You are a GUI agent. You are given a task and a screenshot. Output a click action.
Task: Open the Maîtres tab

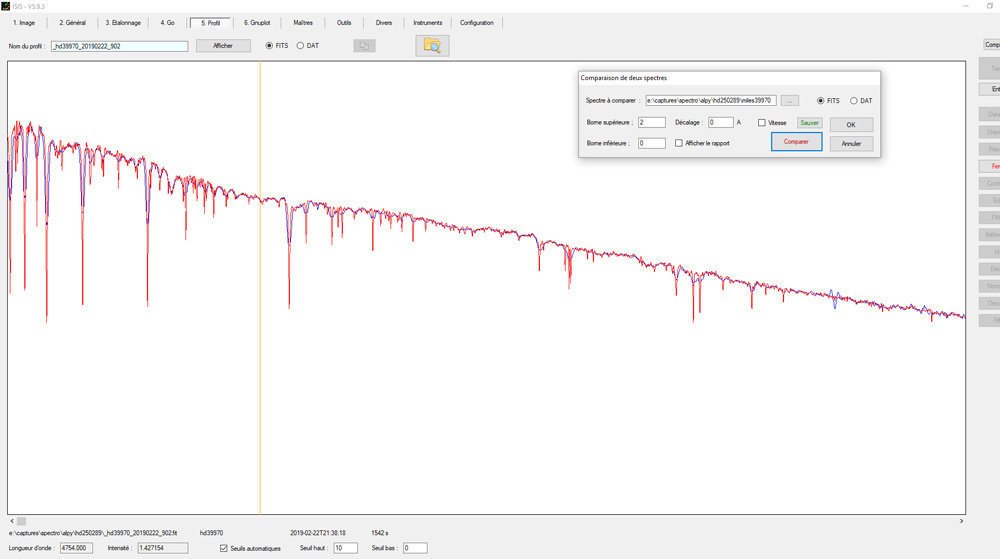(303, 23)
